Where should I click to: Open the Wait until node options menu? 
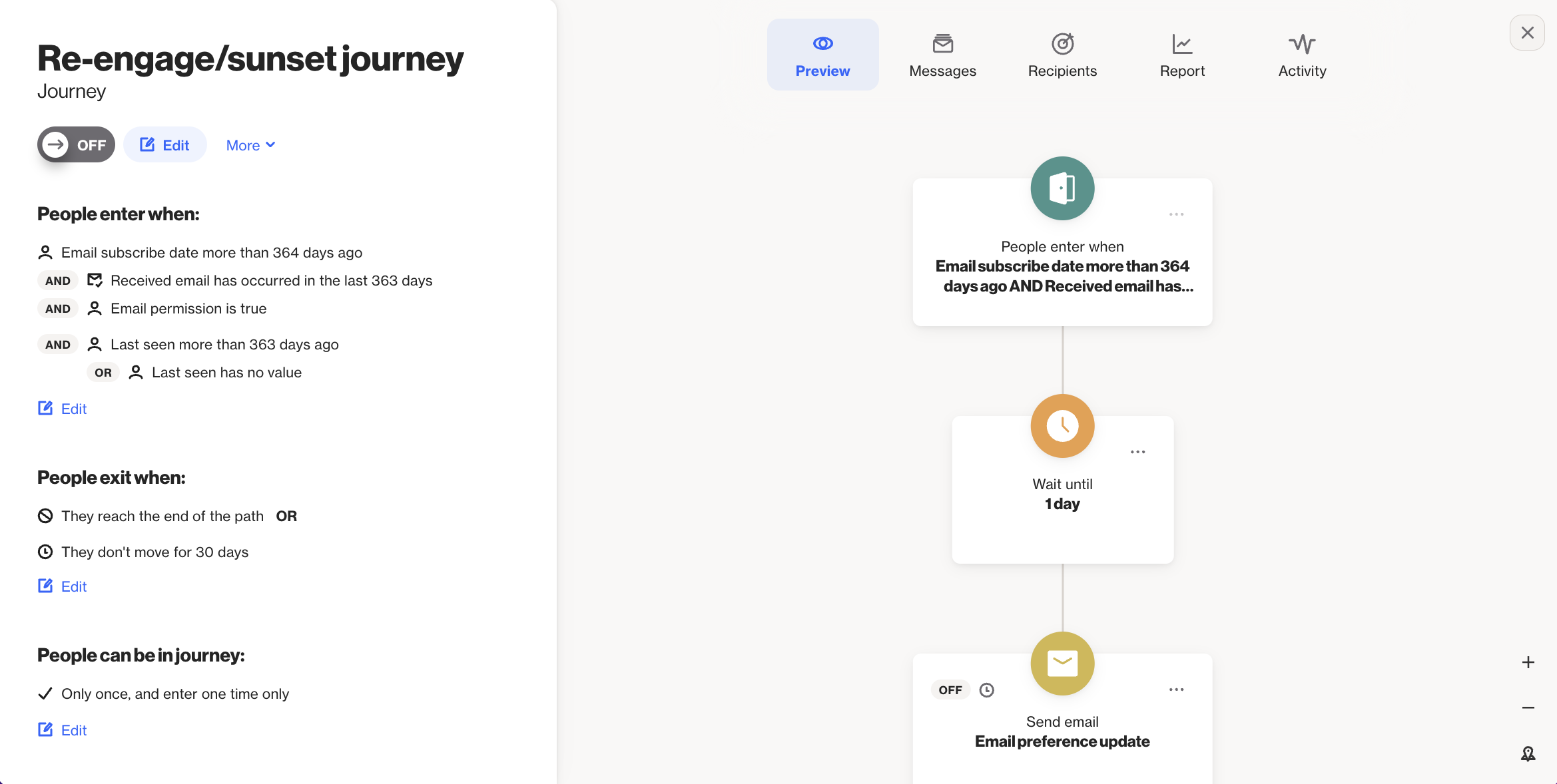pyautogui.click(x=1137, y=452)
